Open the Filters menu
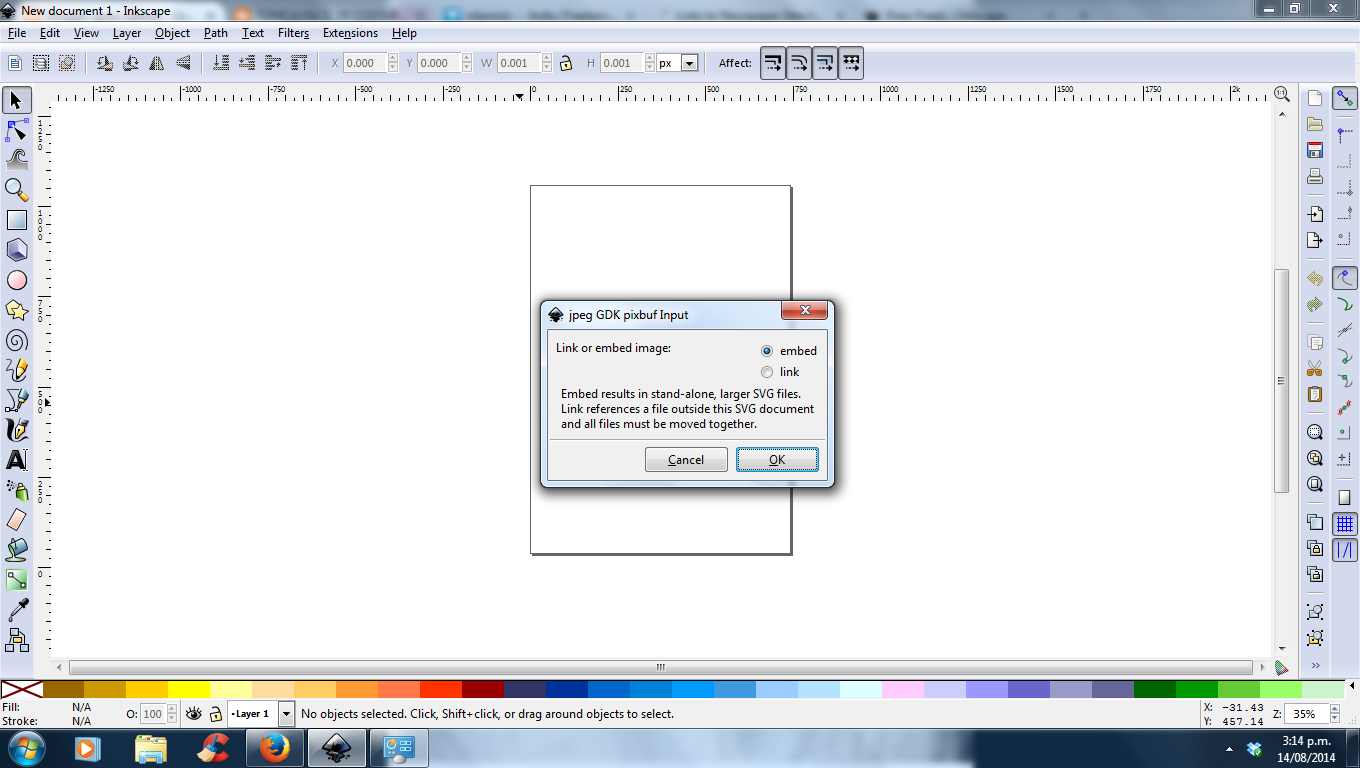The image size is (1360, 768). pos(294,33)
